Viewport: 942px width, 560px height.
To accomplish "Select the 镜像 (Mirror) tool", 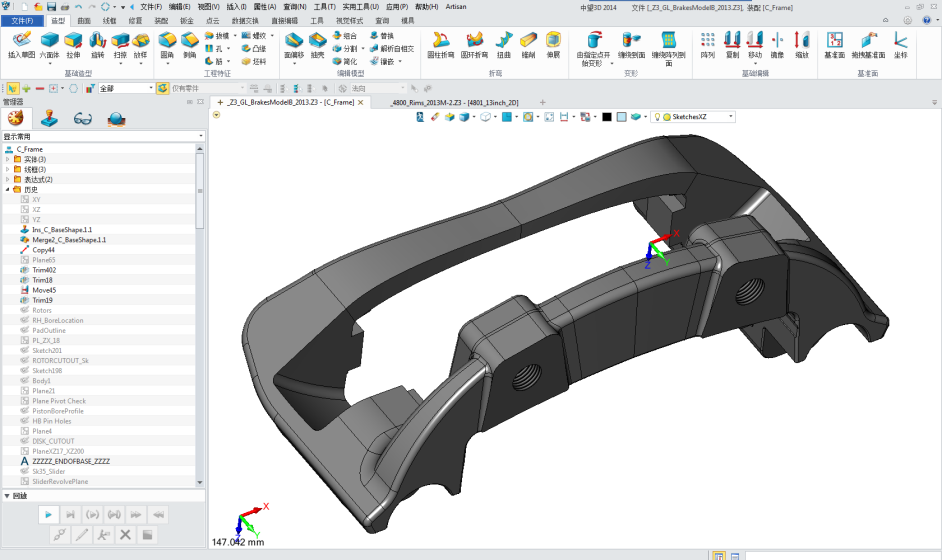I will coord(777,44).
